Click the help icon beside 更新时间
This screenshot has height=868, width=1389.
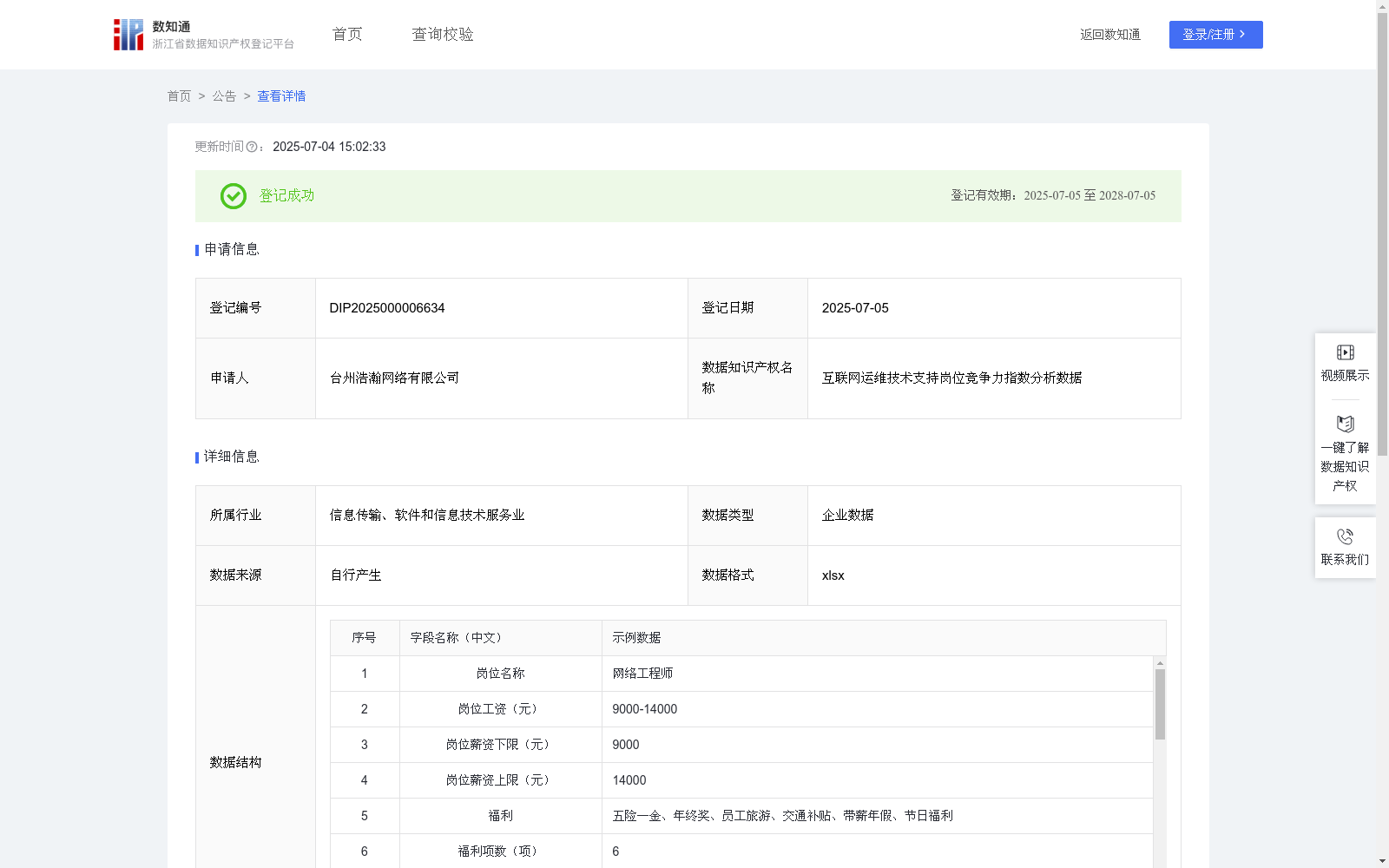coord(252,147)
